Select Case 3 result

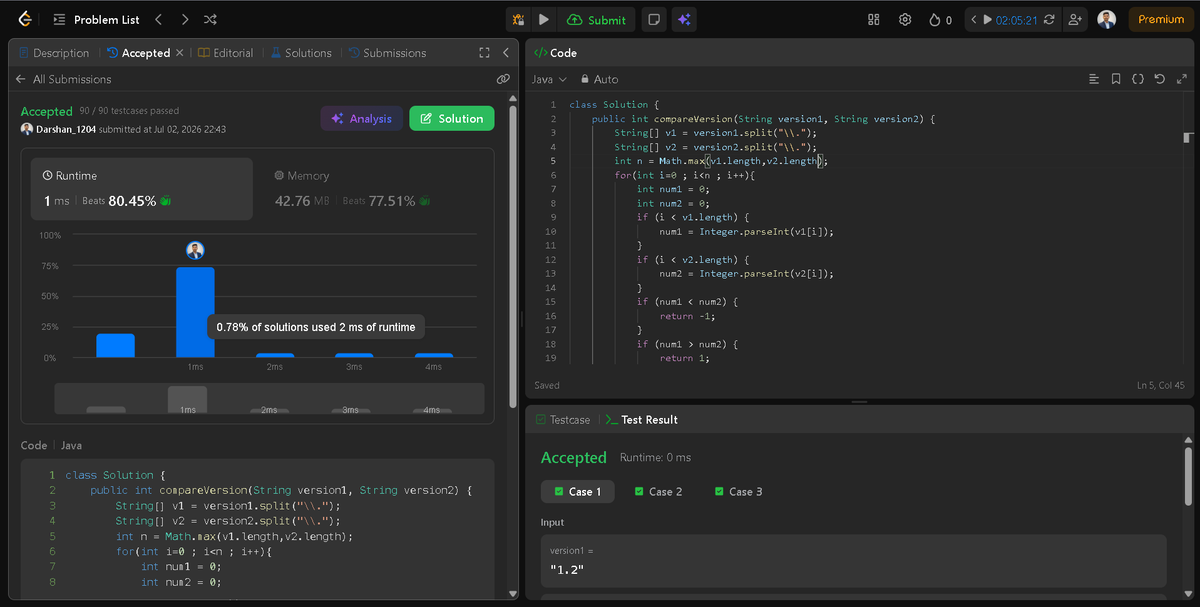[x=738, y=491]
